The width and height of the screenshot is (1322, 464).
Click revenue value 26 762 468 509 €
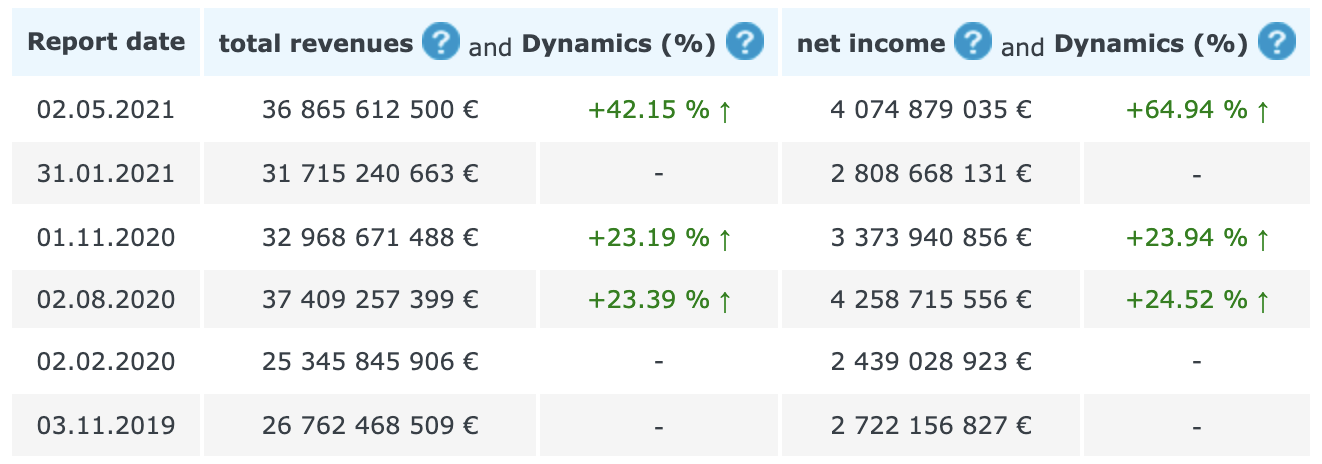click(370, 425)
